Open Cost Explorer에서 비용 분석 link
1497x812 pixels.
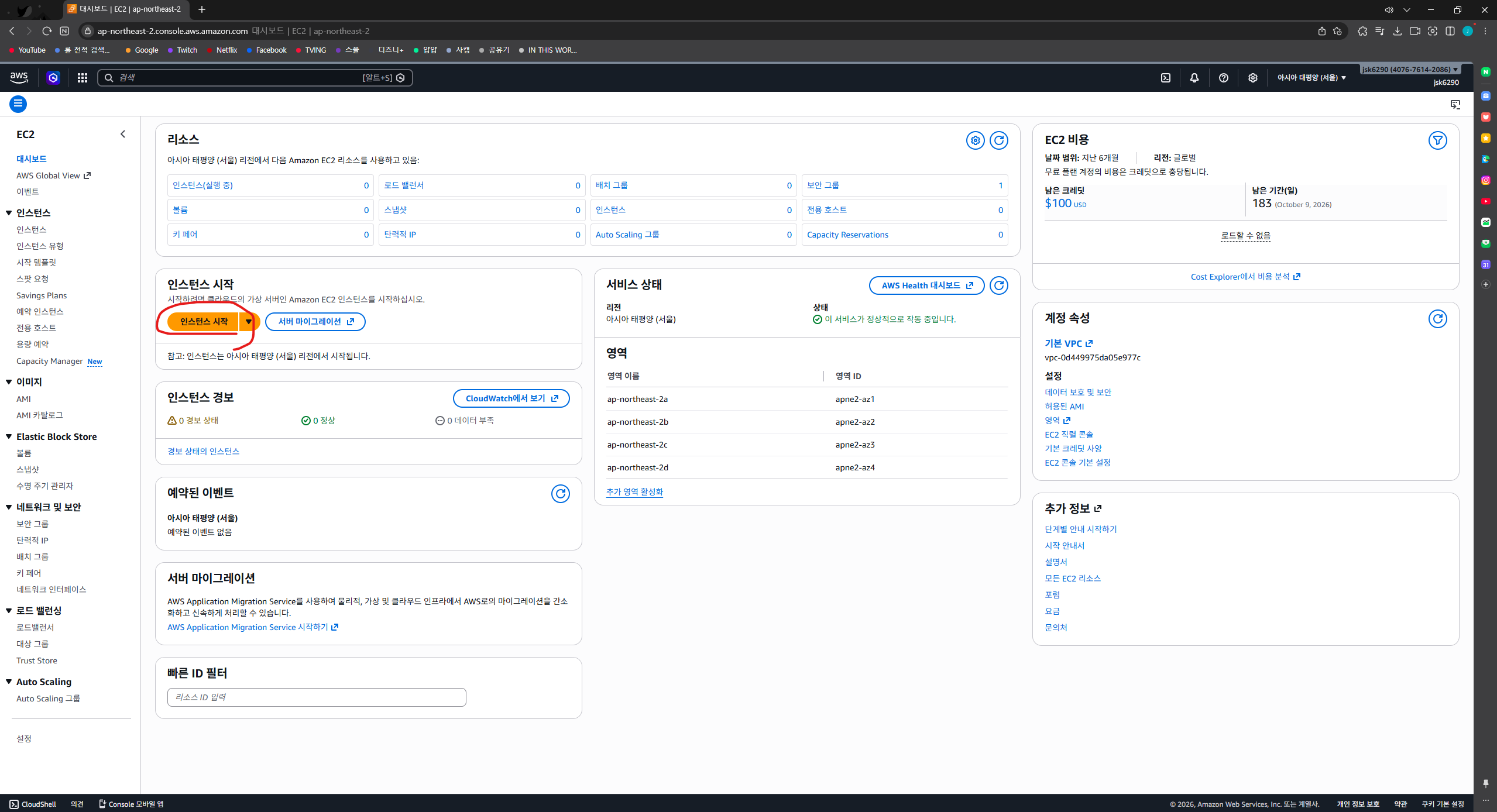pyautogui.click(x=1245, y=277)
